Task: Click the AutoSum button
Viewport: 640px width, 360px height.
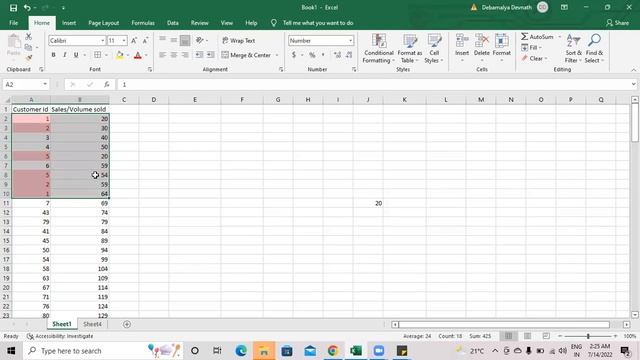Action: click(537, 37)
